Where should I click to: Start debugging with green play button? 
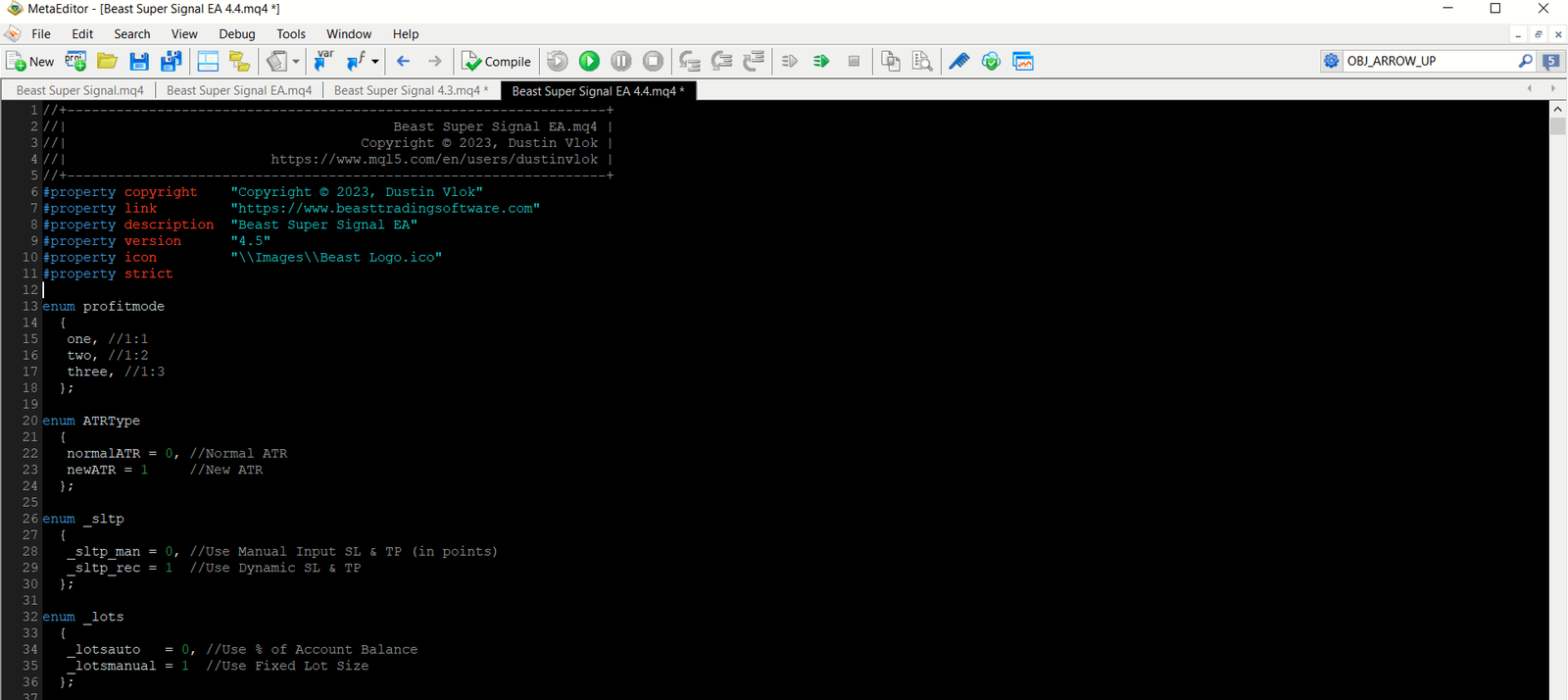click(x=589, y=61)
